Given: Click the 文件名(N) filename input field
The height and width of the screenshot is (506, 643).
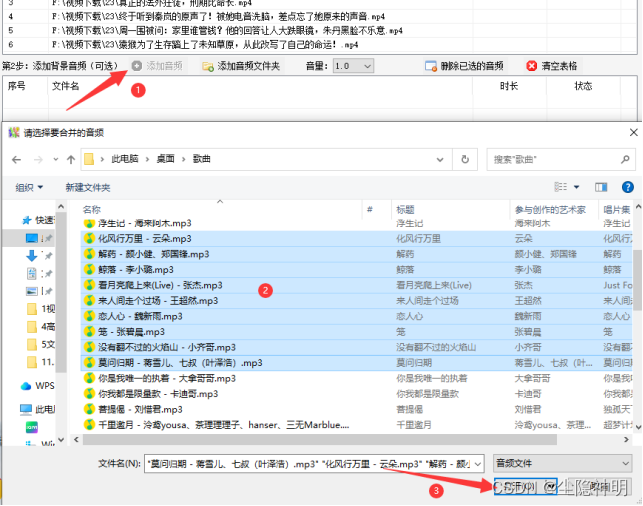Looking at the screenshot, I should 308,464.
